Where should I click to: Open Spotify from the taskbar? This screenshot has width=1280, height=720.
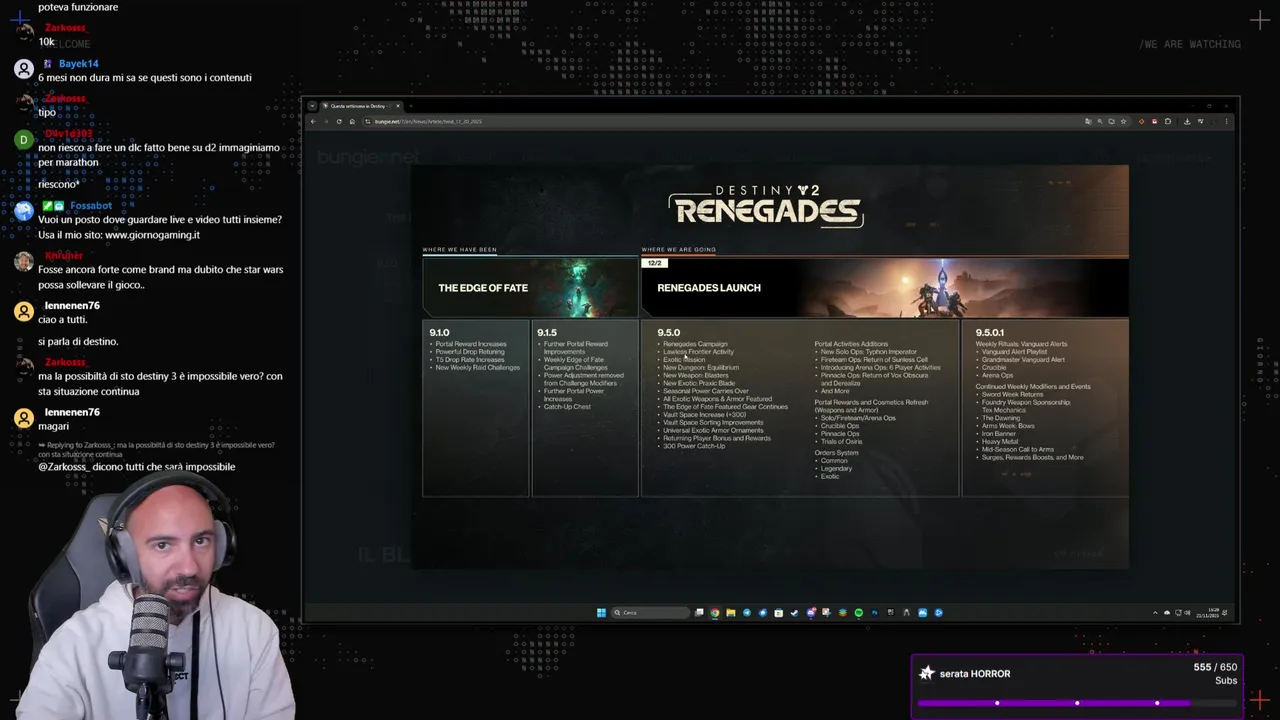[858, 612]
